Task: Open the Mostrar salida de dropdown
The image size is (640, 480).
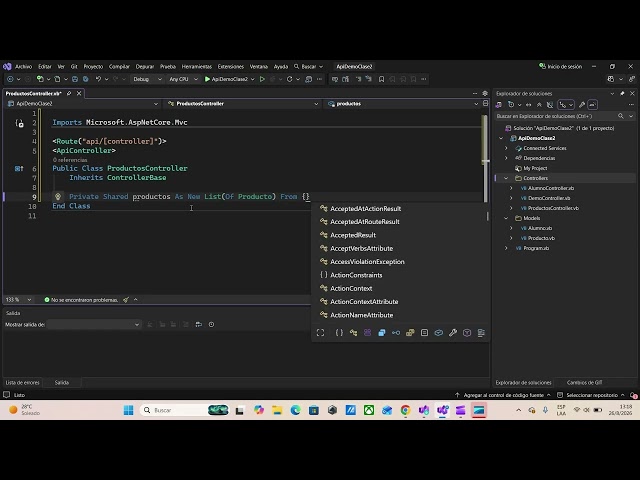Action: pyautogui.click(x=93, y=324)
